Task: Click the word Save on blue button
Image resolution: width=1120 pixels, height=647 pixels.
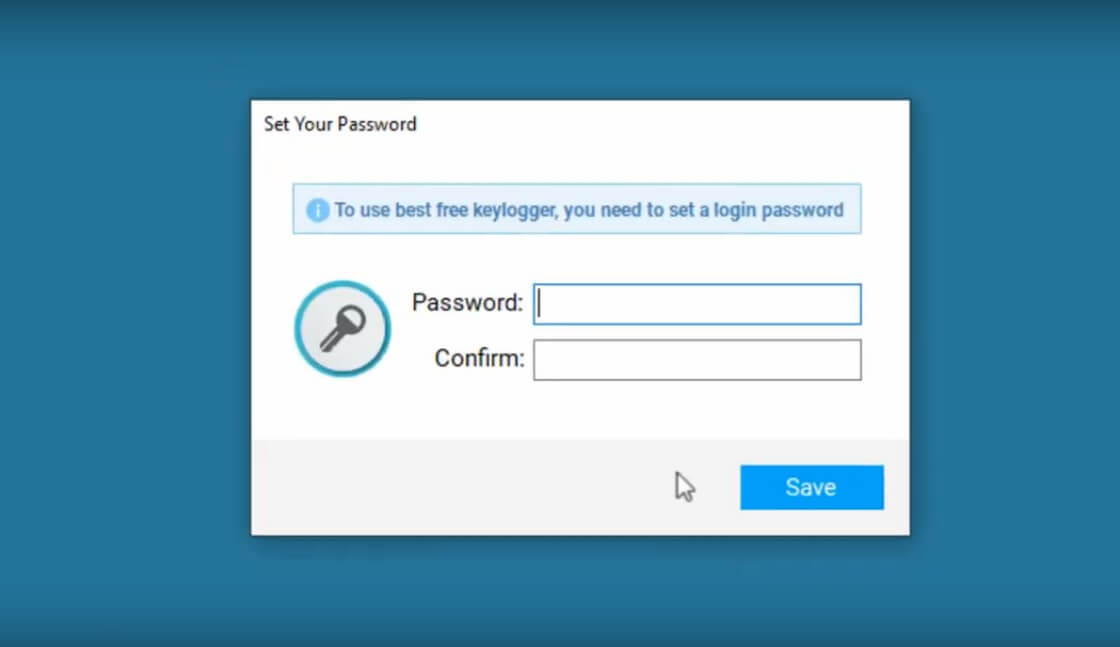Action: pyautogui.click(x=811, y=487)
